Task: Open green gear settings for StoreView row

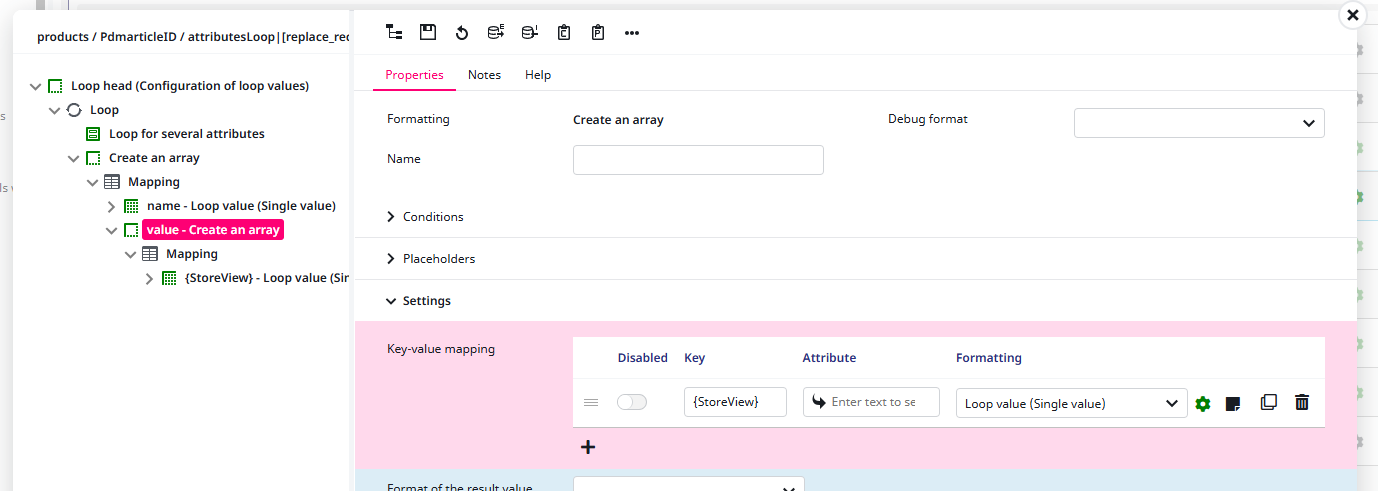Action: coord(1203,404)
